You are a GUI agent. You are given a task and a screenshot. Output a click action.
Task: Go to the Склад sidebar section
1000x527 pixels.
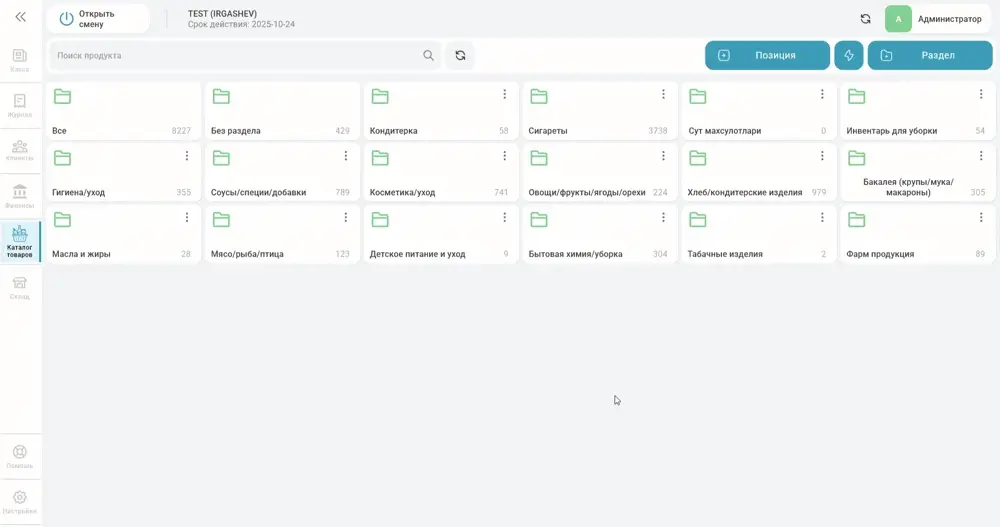tap(20, 287)
